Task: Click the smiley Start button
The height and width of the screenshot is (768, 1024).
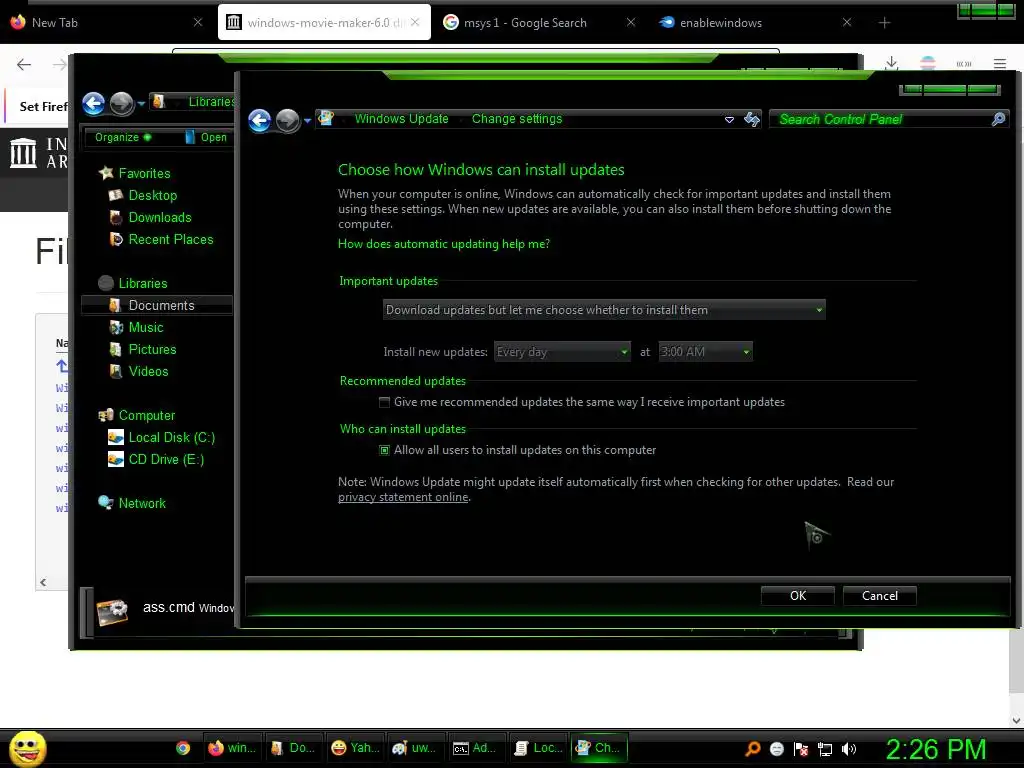Action: coord(27,748)
